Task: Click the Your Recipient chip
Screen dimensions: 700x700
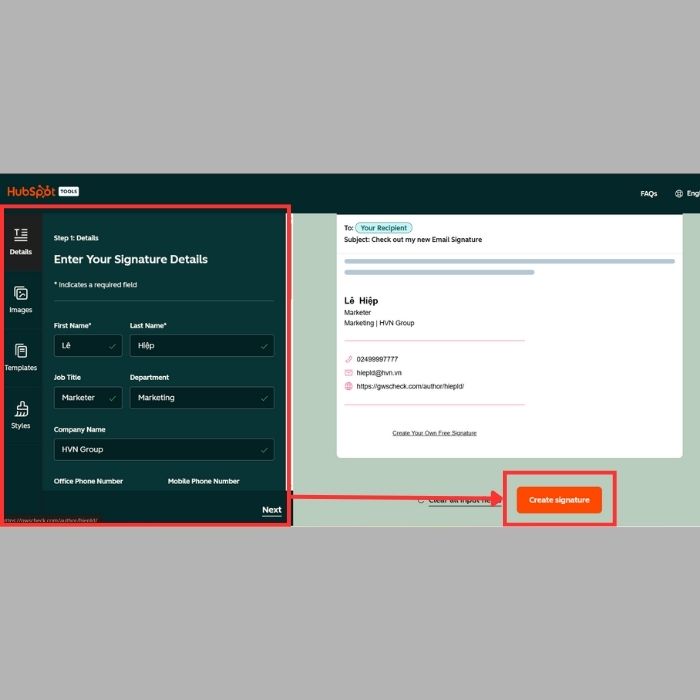Action: [383, 228]
